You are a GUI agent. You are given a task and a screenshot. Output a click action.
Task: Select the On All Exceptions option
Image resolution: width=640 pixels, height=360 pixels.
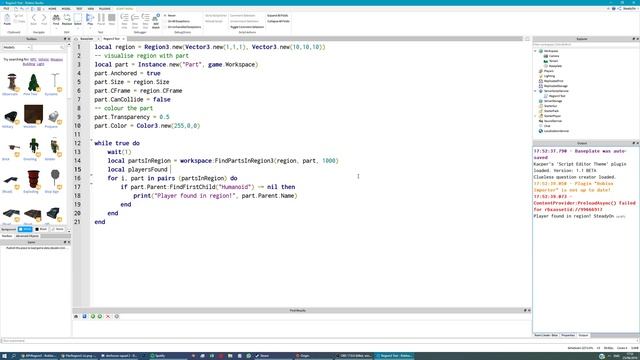tap(178, 21)
